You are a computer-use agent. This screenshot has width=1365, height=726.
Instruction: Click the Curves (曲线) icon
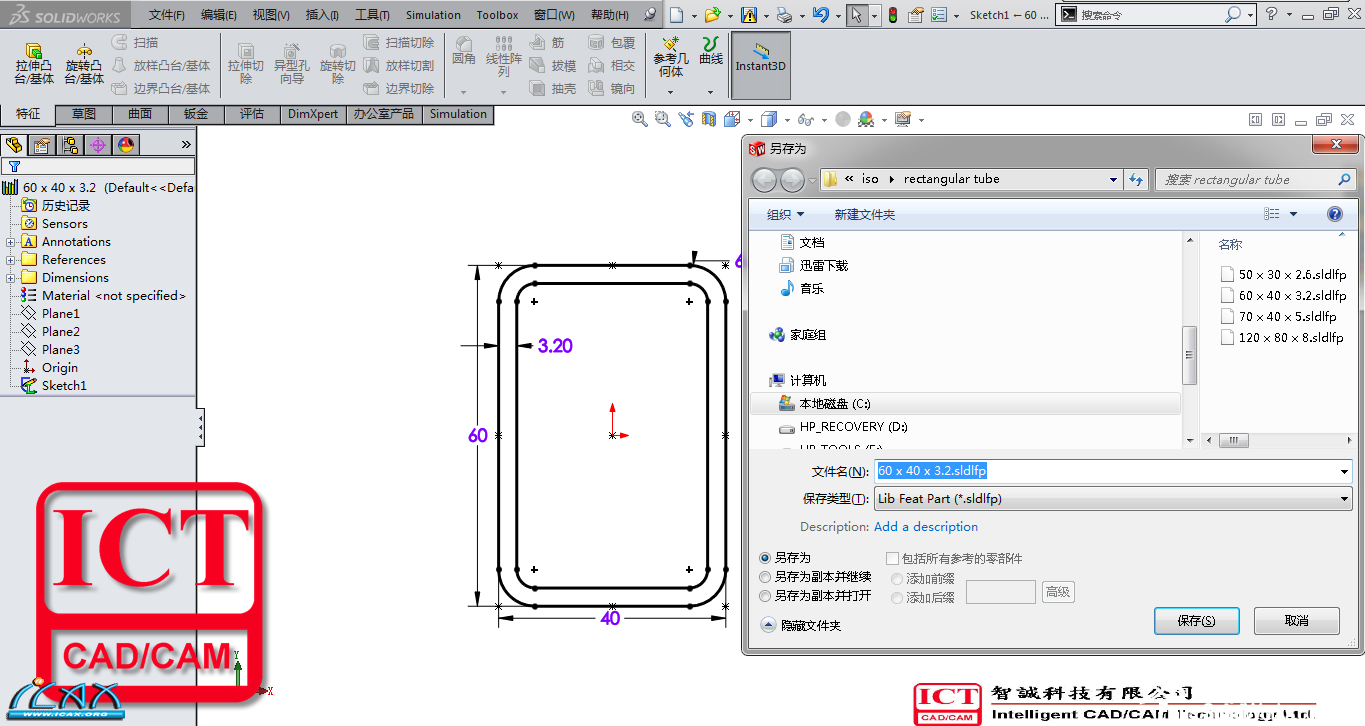[x=710, y=50]
